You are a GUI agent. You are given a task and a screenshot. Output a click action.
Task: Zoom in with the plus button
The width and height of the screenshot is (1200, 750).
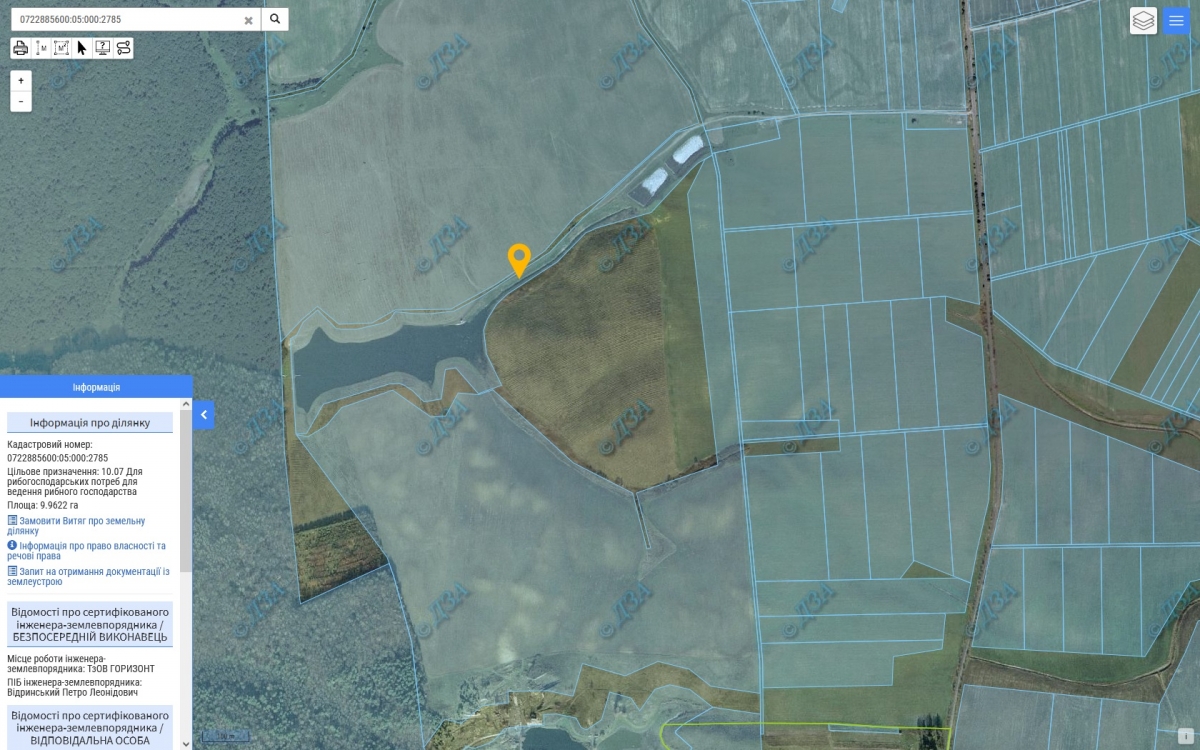tap(21, 80)
